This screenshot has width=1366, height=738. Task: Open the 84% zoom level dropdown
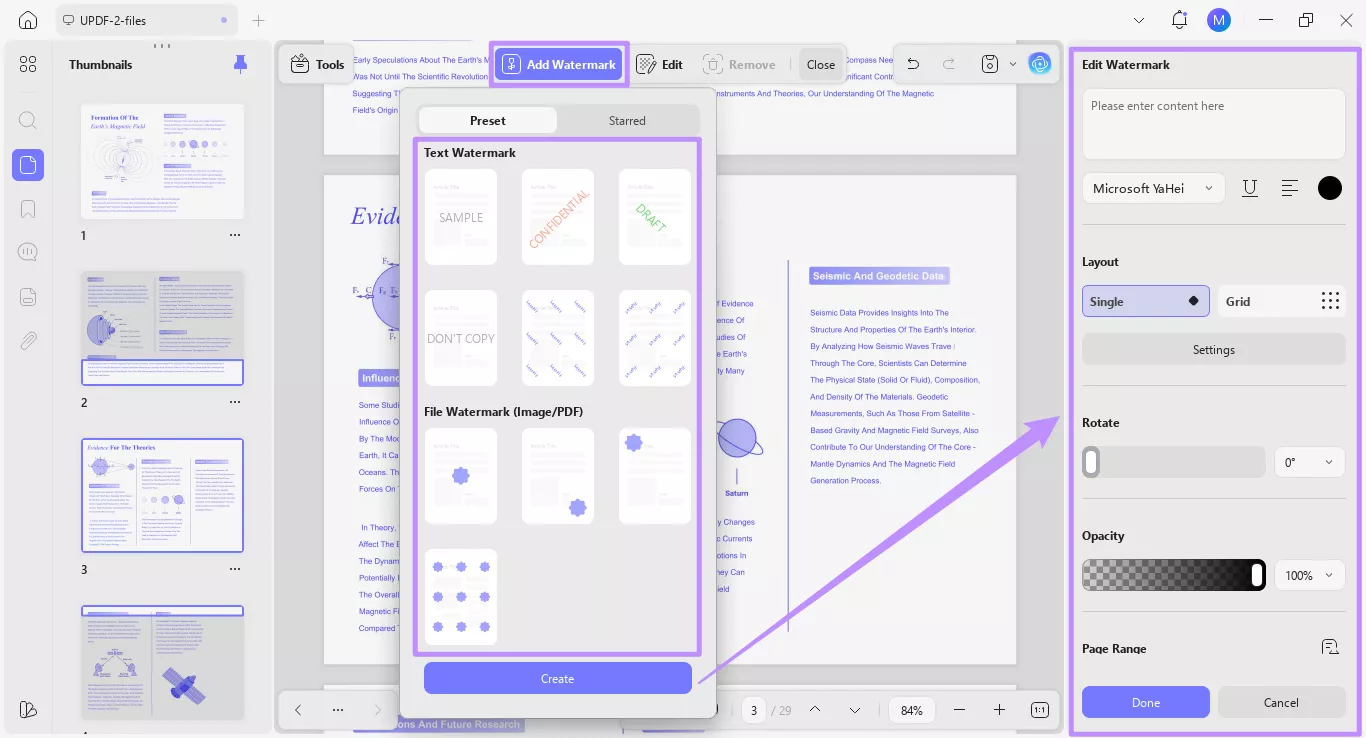[x=911, y=710]
